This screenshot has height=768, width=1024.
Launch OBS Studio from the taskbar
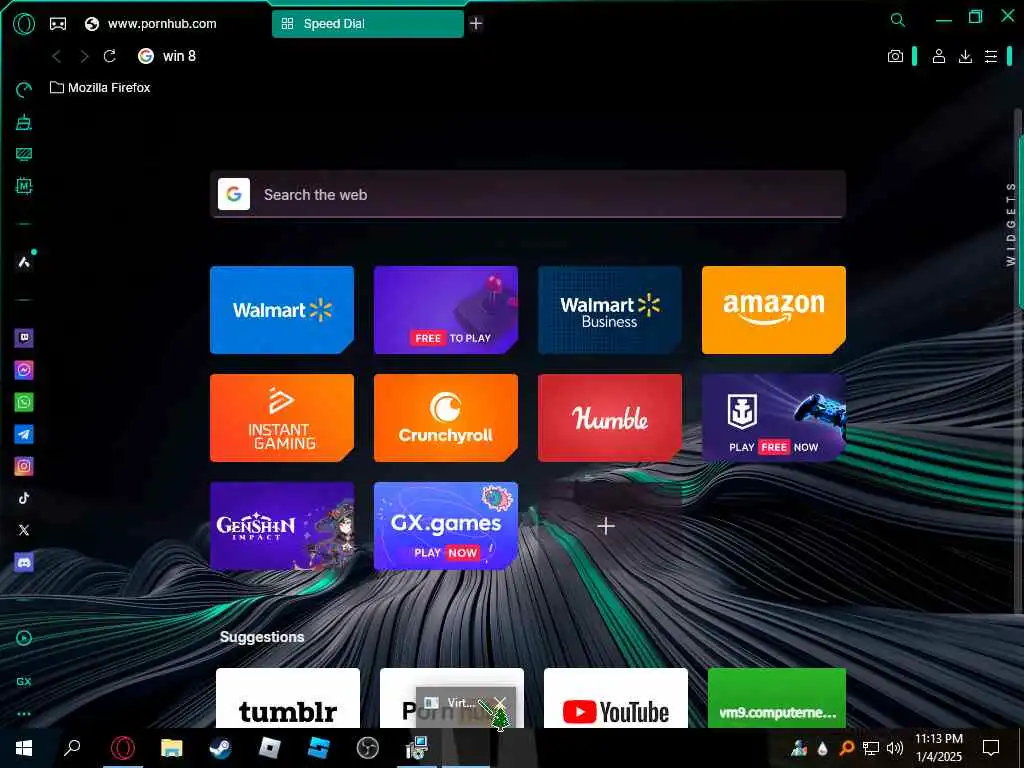[368, 748]
